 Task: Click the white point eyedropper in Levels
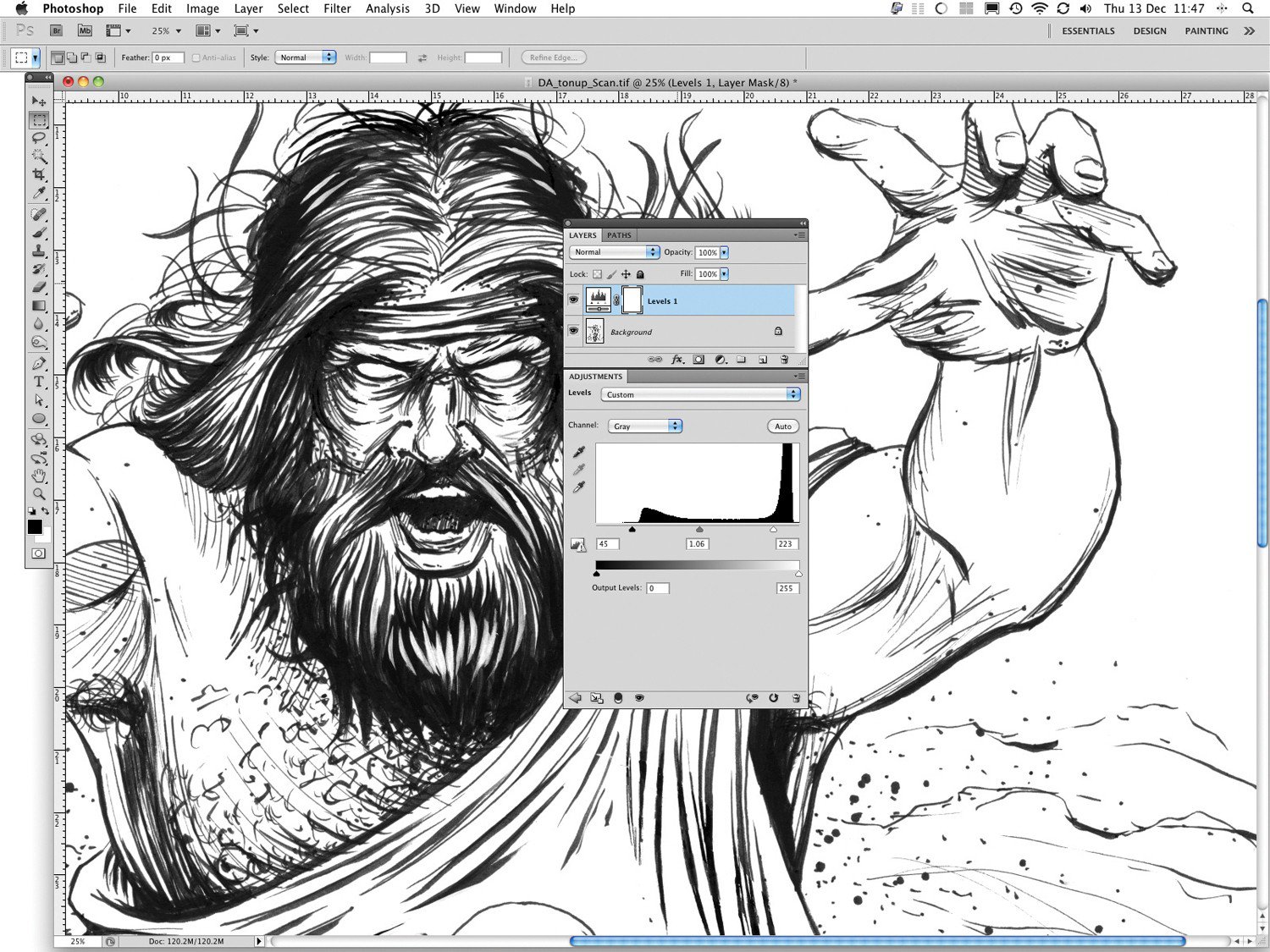(579, 487)
